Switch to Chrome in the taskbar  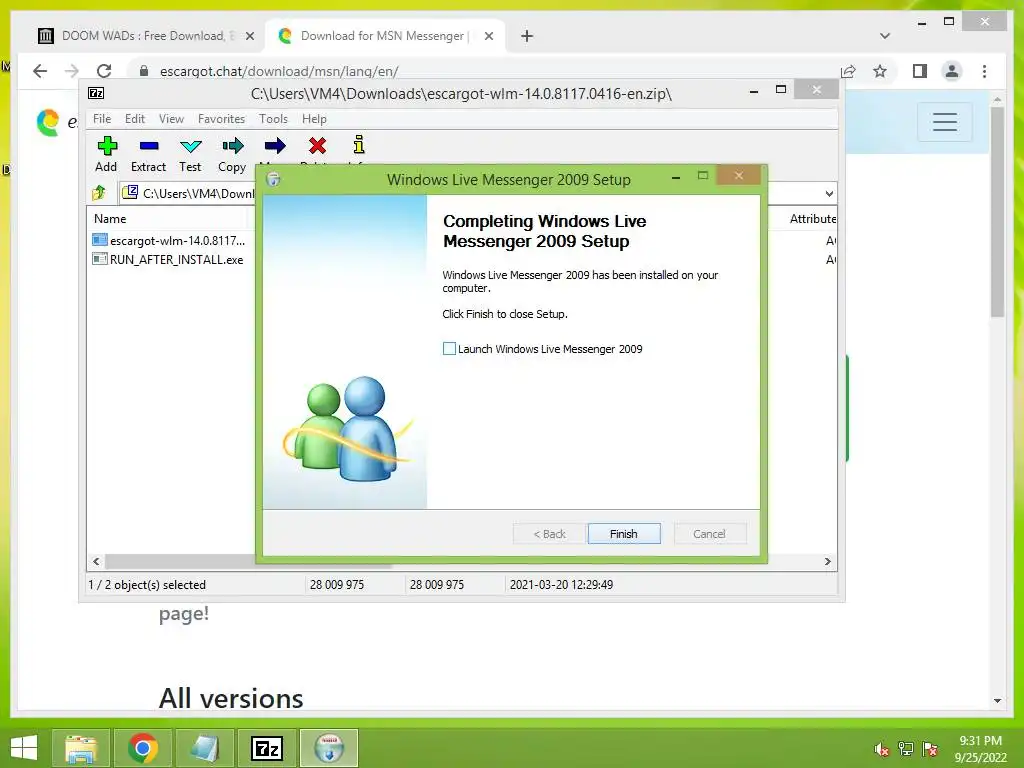[143, 748]
